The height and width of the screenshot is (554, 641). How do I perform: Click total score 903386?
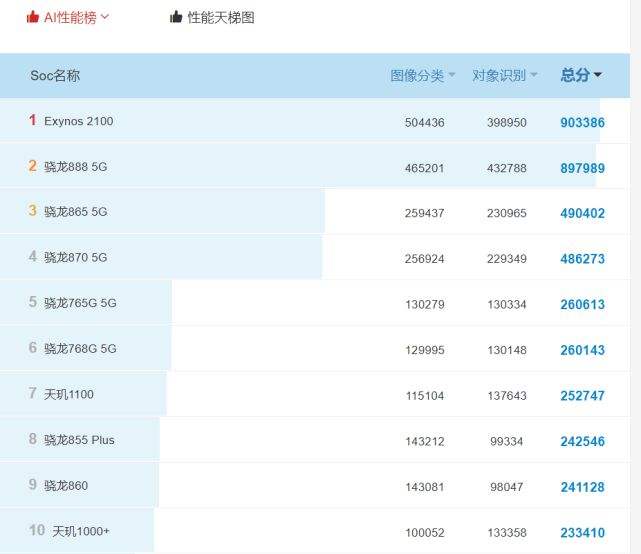point(583,122)
